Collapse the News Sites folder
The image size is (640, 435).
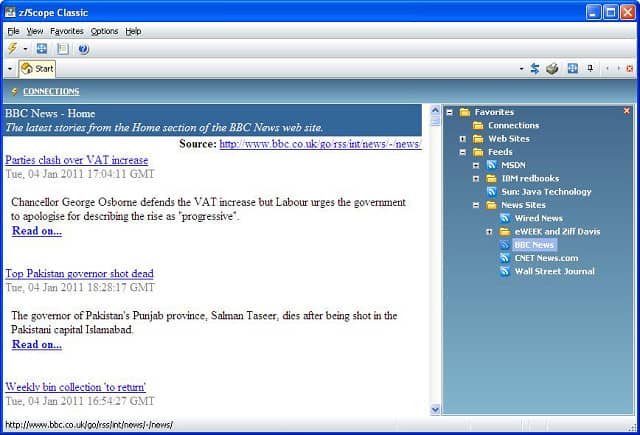pyautogui.click(x=476, y=205)
